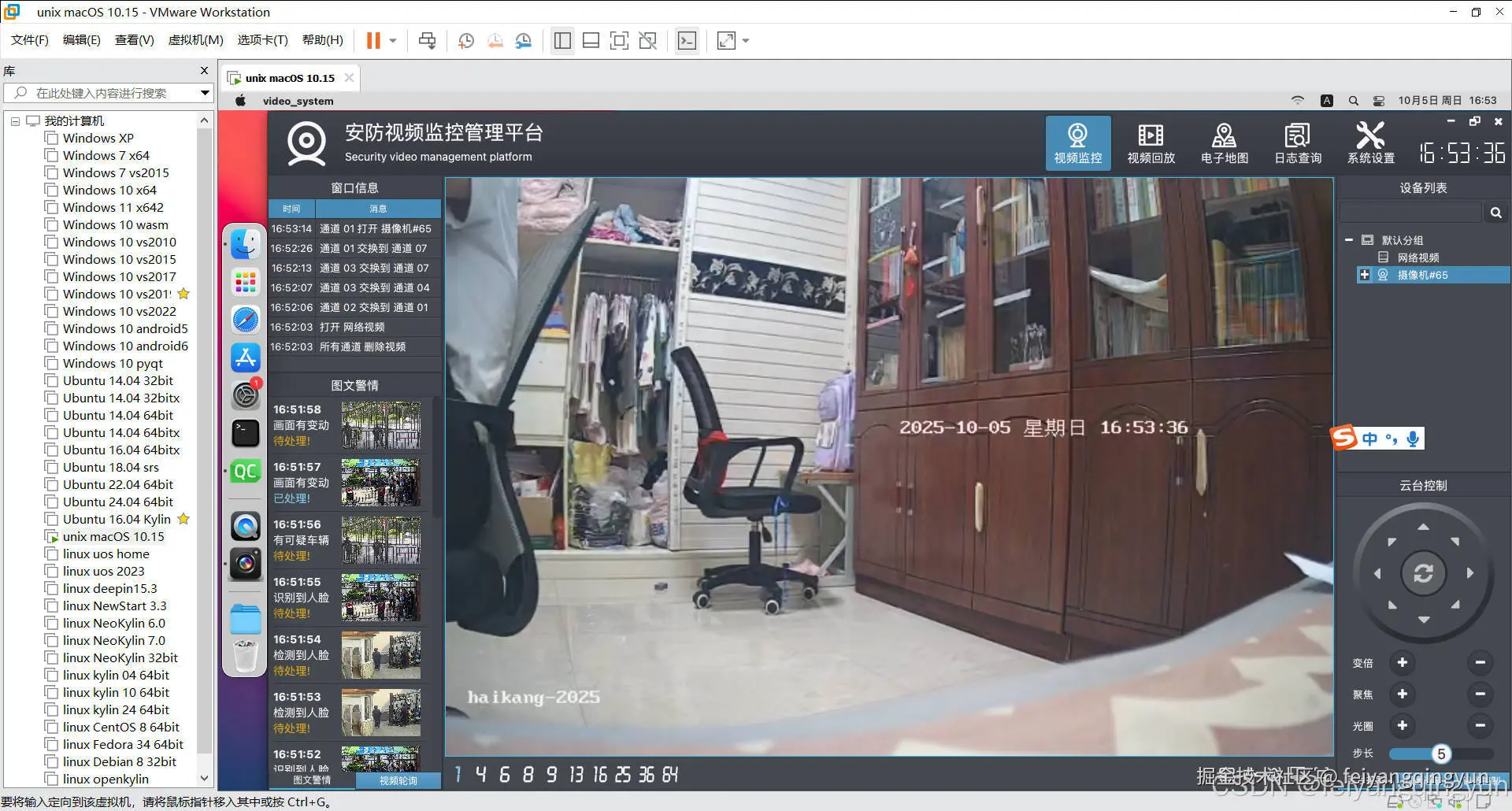The width and height of the screenshot is (1512, 811).
Task: Open Finder from the macOS dock
Action: [x=246, y=244]
